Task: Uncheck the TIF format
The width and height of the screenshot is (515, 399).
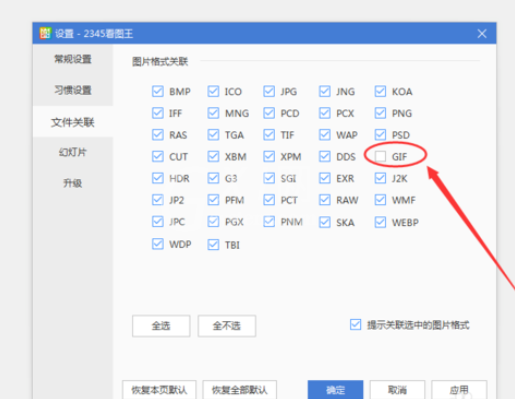Action: point(269,135)
